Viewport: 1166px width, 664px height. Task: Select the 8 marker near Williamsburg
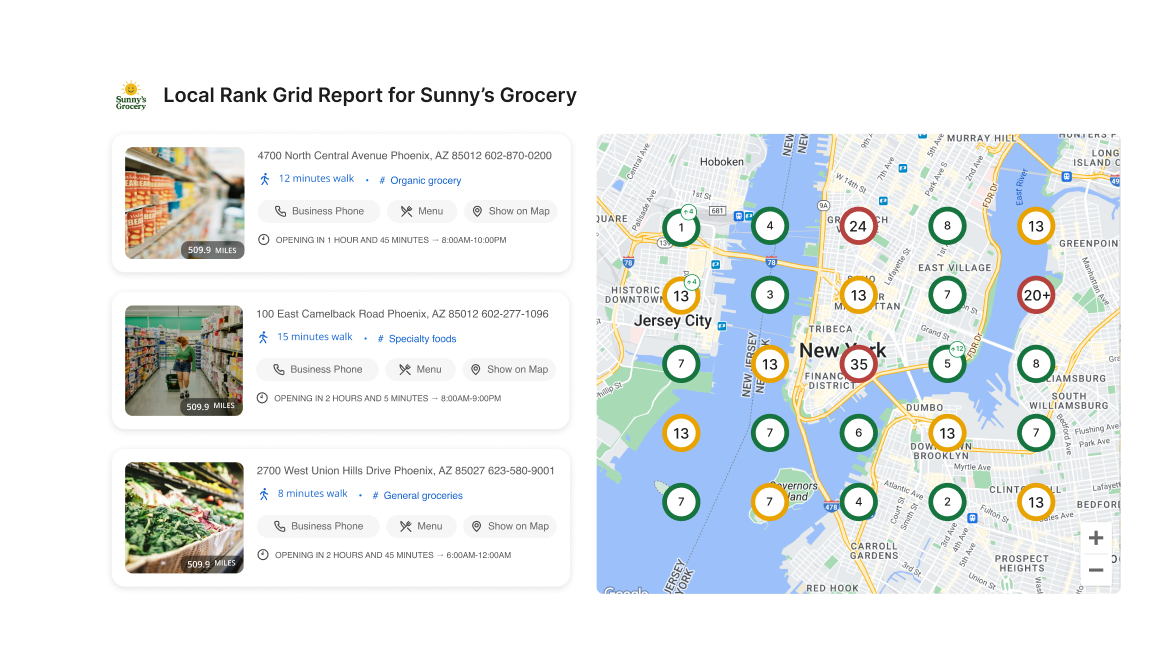(x=1036, y=364)
